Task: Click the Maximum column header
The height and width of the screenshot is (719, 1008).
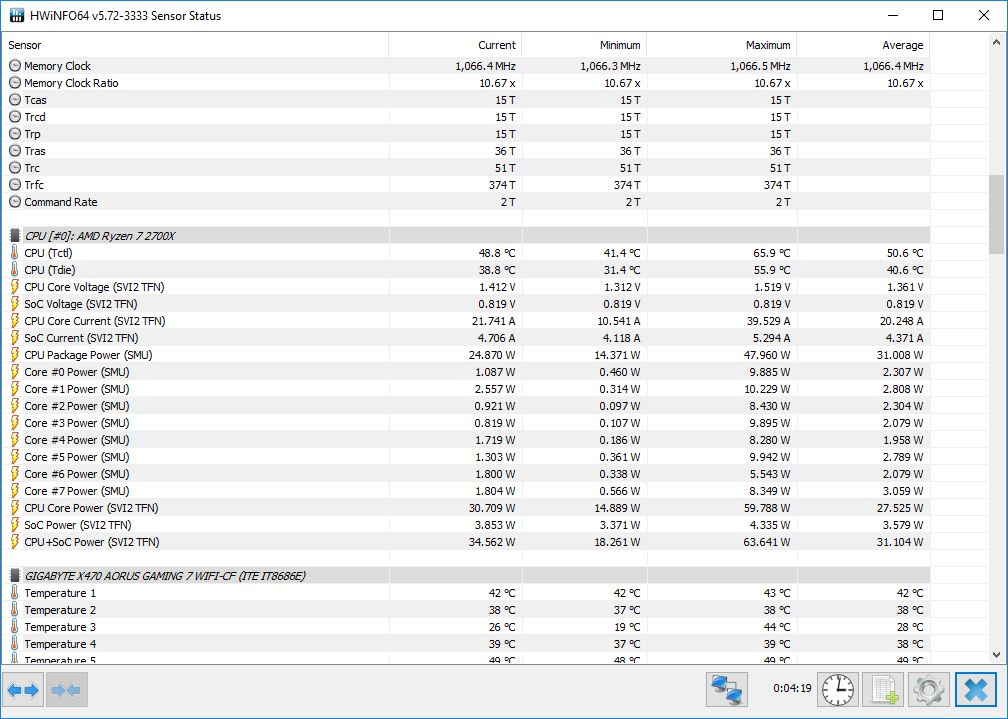Action: pos(722,45)
